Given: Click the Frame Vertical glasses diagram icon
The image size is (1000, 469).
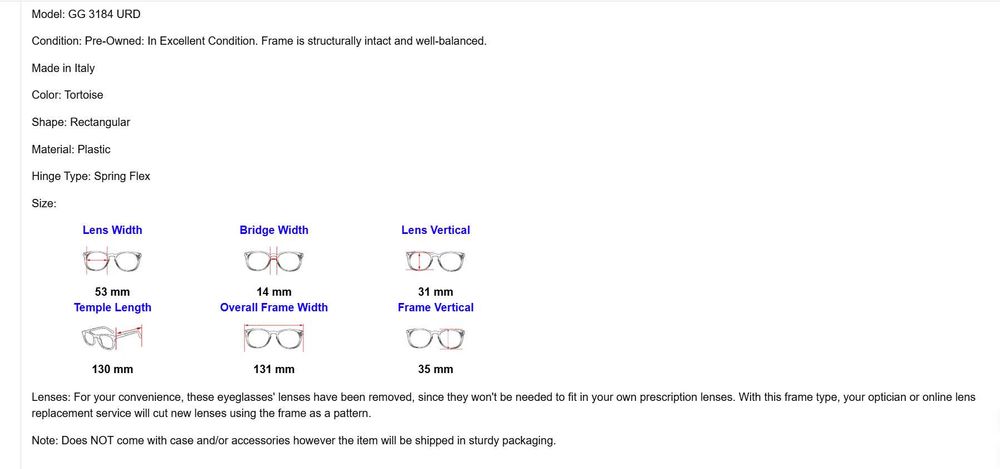Looking at the screenshot, I should click(436, 338).
